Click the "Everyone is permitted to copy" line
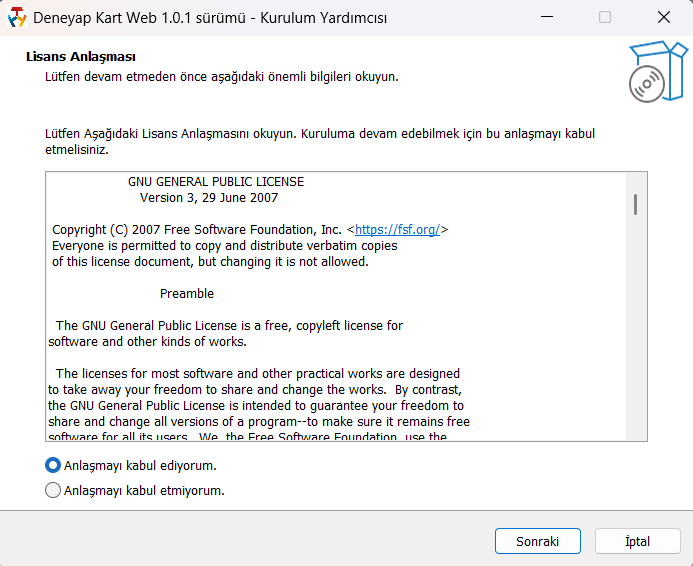The width and height of the screenshot is (693, 566). coord(225,246)
